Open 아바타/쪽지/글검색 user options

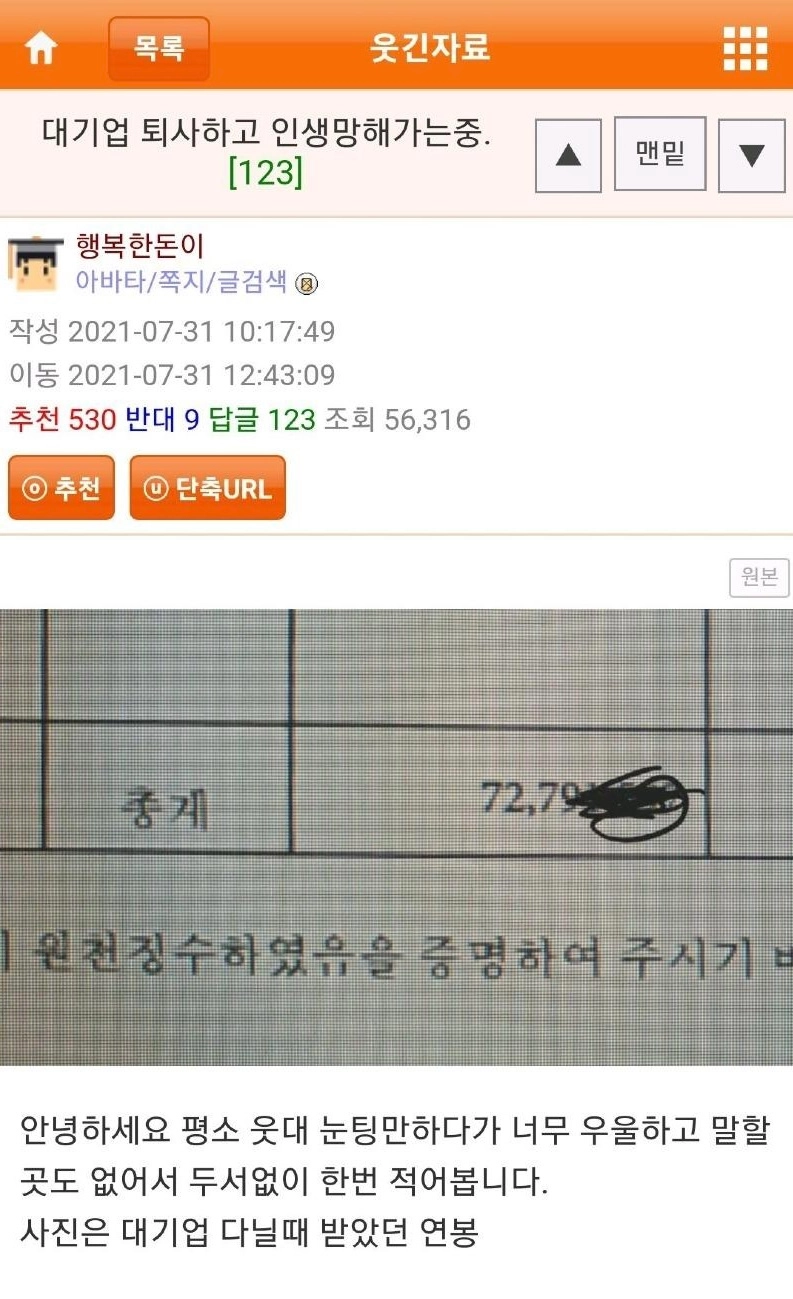[182, 283]
